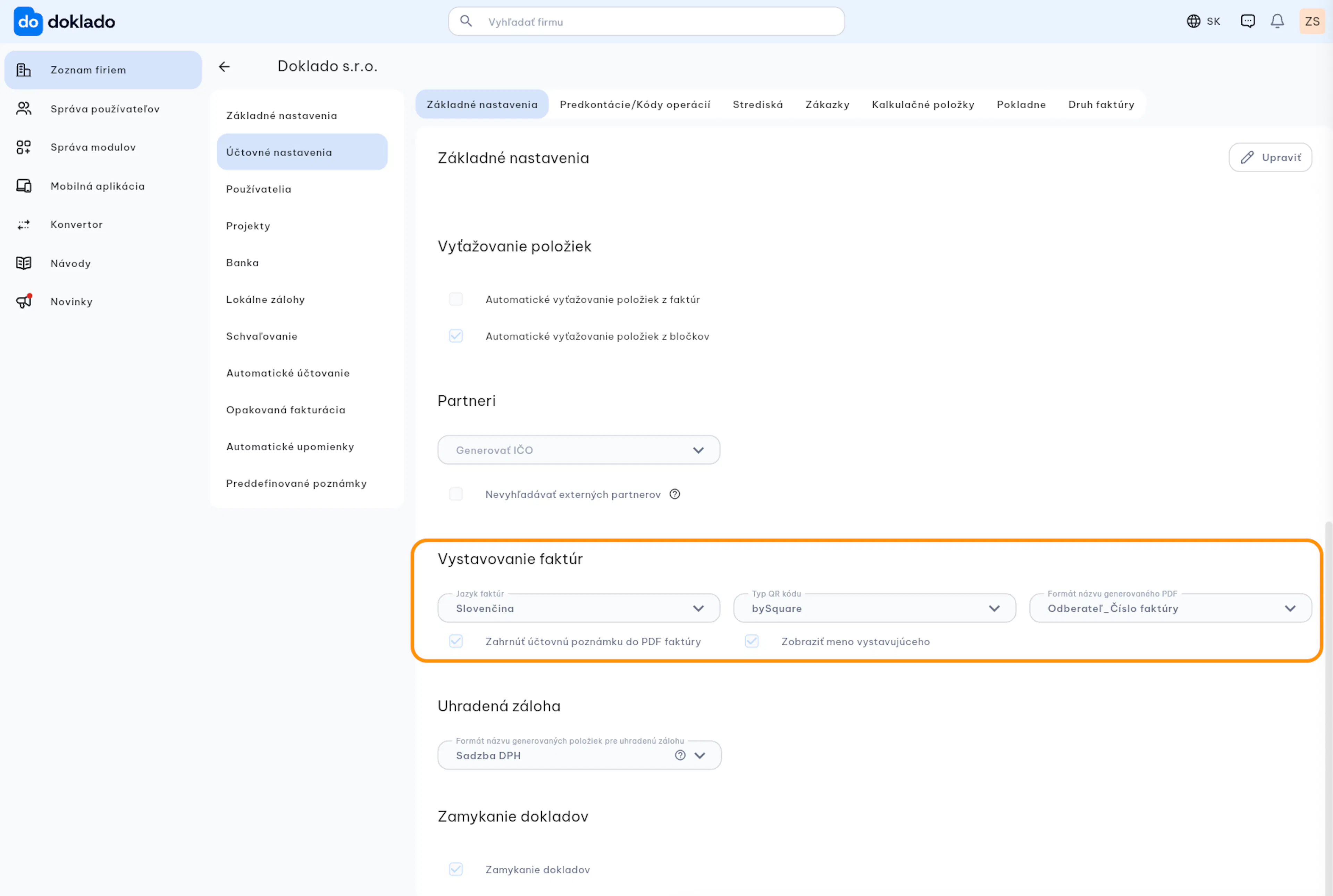Open the Strediská tab

[758, 104]
